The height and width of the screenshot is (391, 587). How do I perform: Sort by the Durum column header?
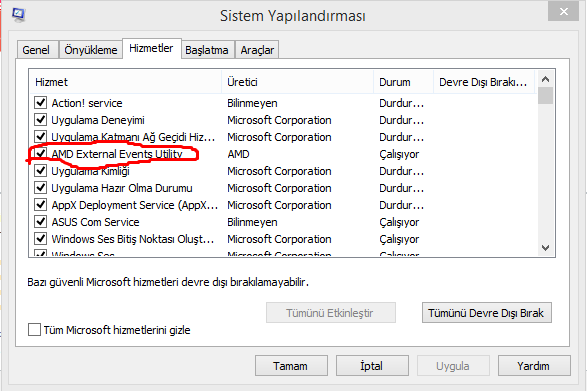(404, 82)
